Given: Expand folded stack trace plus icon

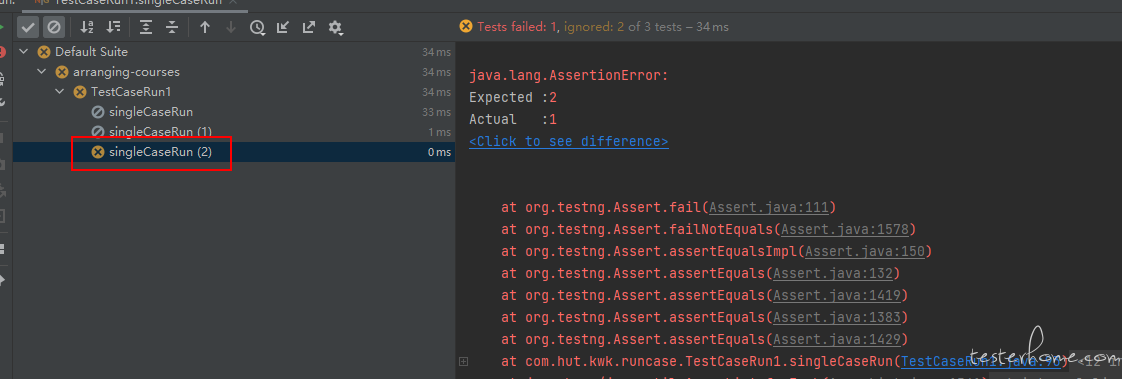Looking at the screenshot, I should point(464,361).
